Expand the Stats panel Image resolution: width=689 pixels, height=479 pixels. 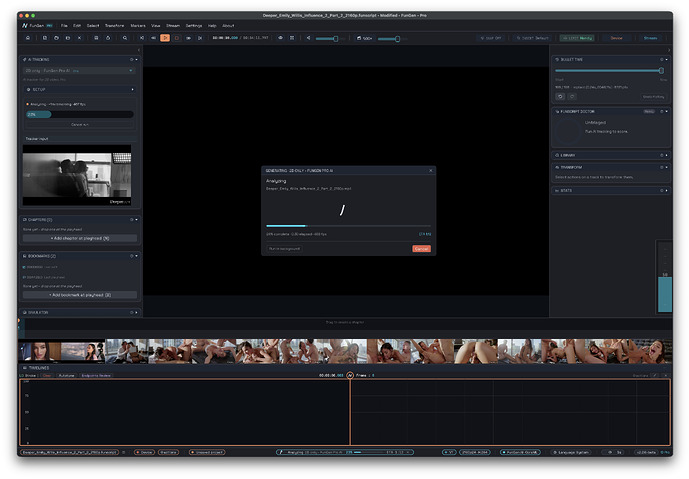pyautogui.click(x=667, y=191)
